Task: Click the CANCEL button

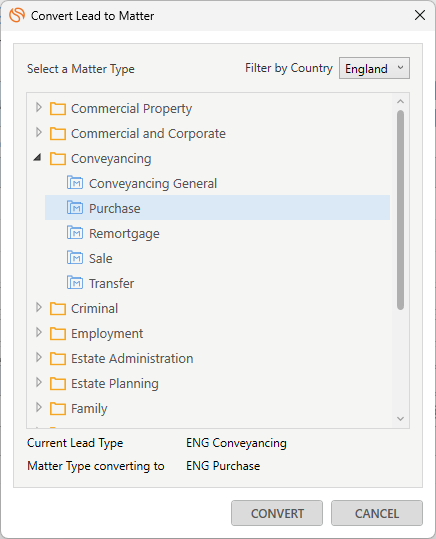Action: coord(377,513)
